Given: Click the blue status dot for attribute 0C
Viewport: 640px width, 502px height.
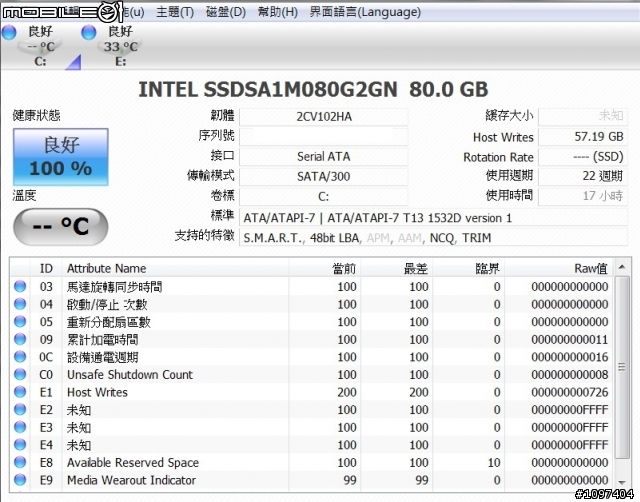Looking at the screenshot, I should [x=20, y=357].
